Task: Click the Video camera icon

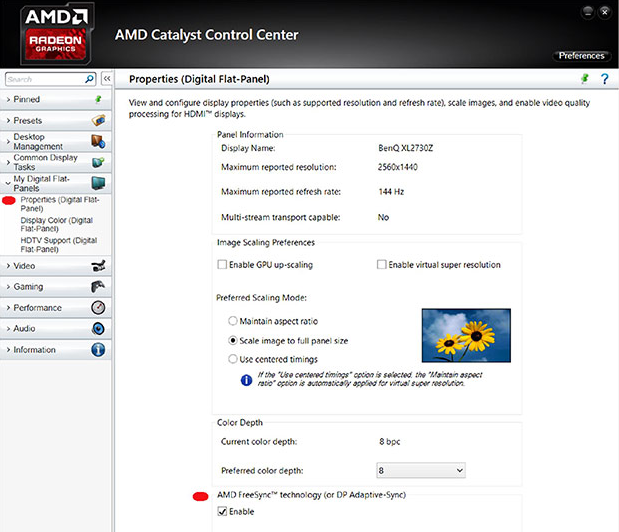Action: pos(98,266)
